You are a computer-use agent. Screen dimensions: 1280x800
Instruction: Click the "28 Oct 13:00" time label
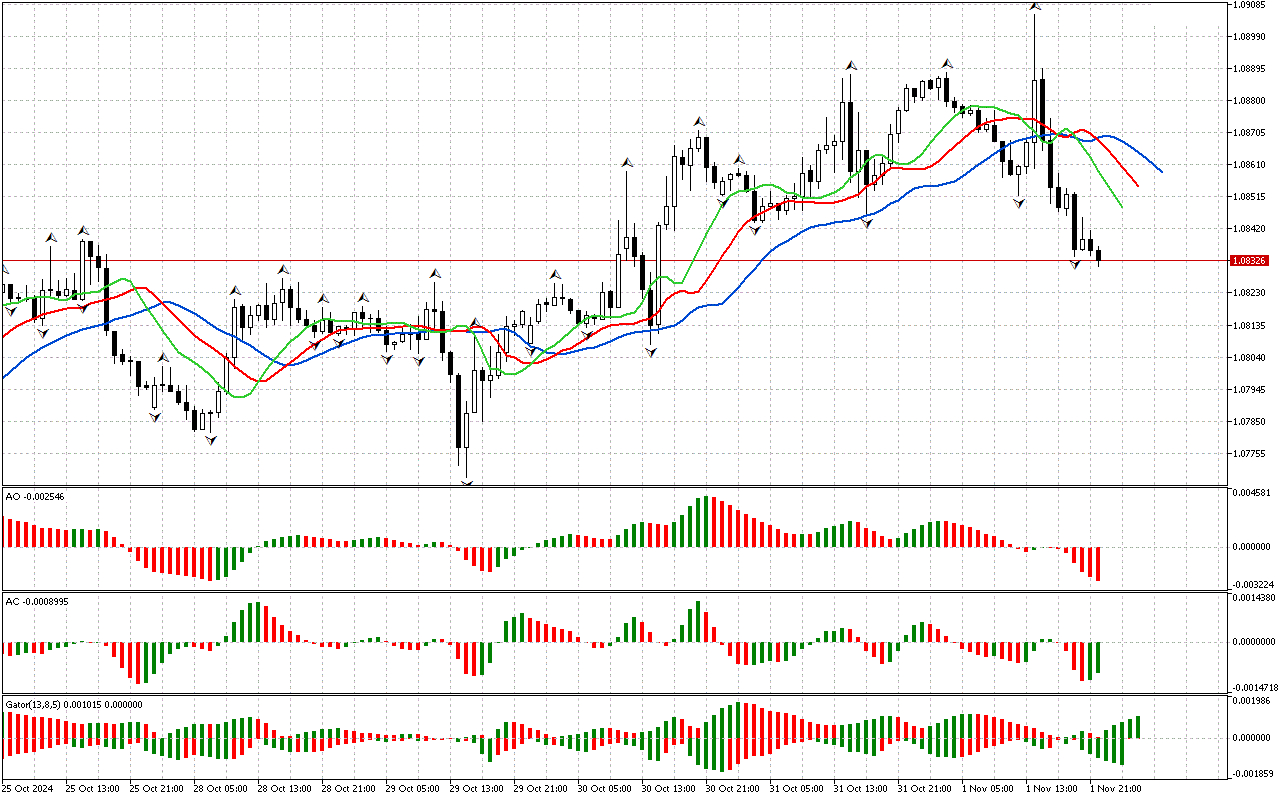pos(283,789)
